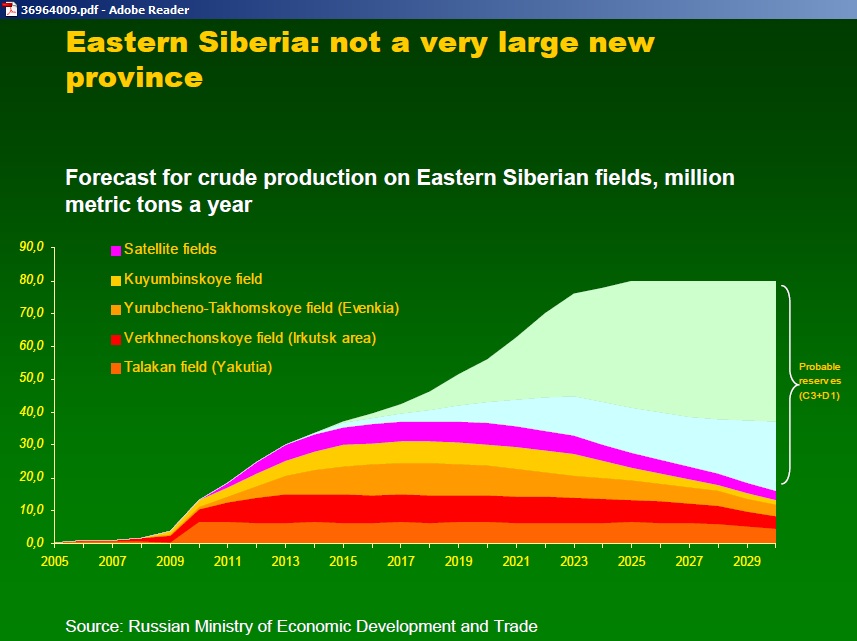The width and height of the screenshot is (857, 641).
Task: Click the "Probable reserves (C3+D1)" annotation
Action: pyautogui.click(x=819, y=381)
